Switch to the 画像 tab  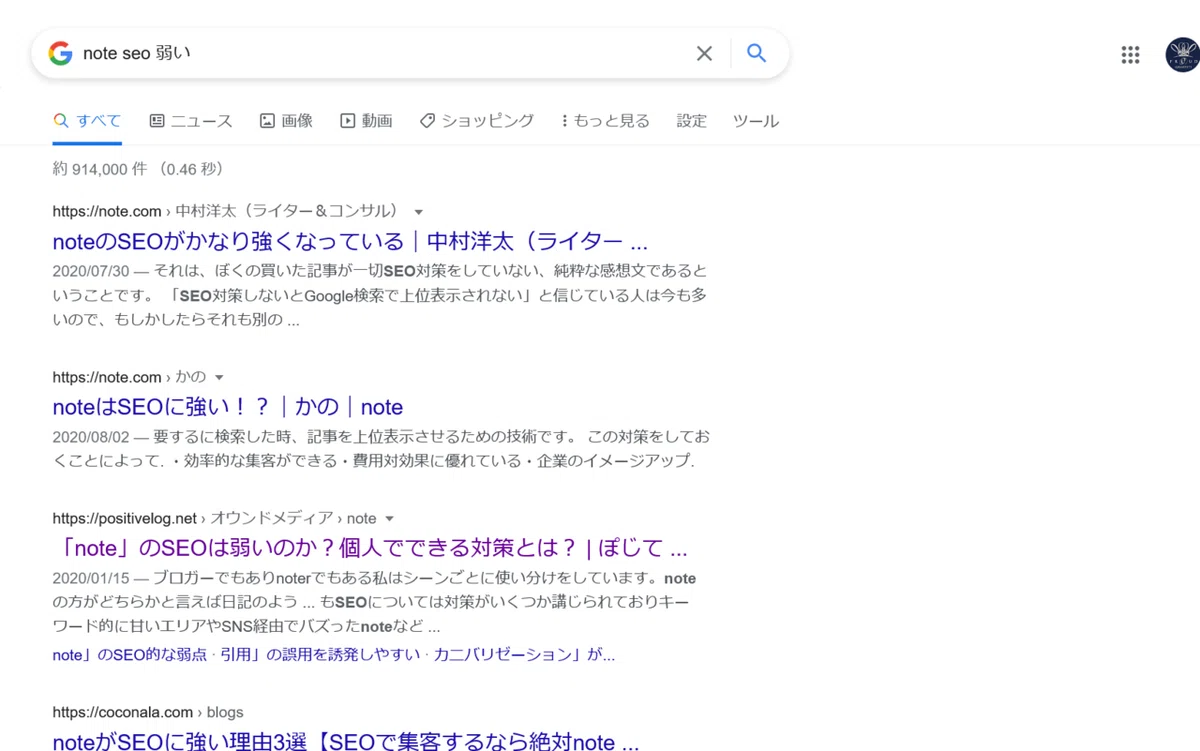(x=286, y=121)
